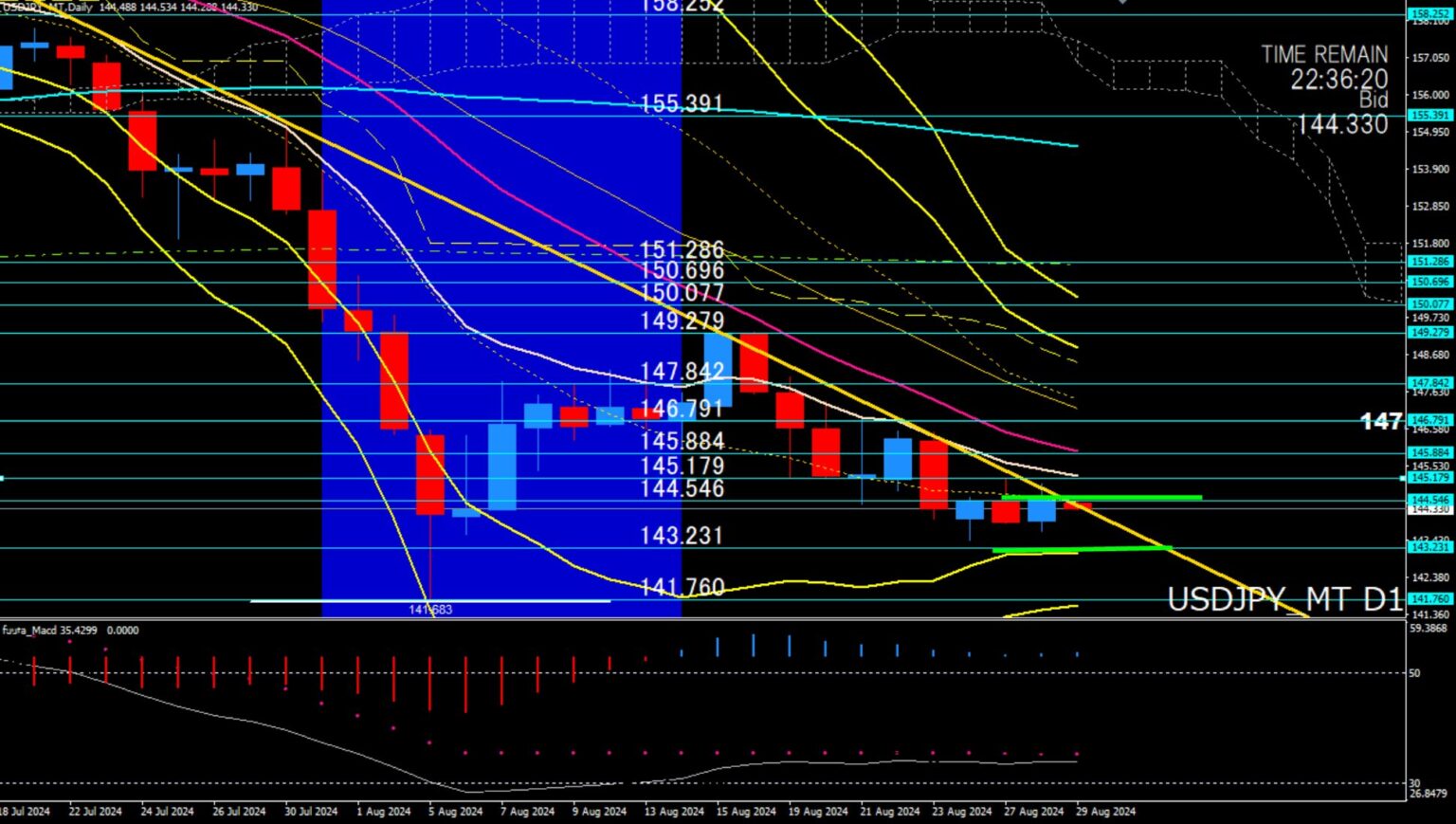Click the Bid 144.330 price text
The image size is (1456, 824).
coord(1341,124)
